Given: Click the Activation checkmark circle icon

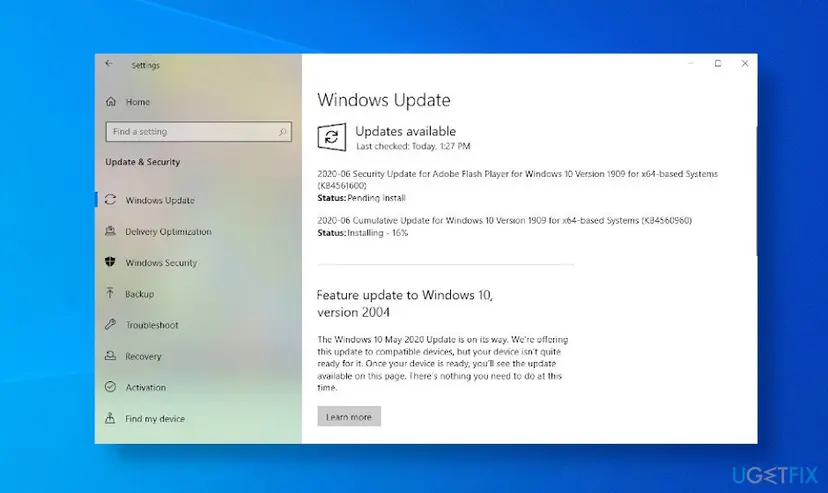Looking at the screenshot, I should tap(110, 386).
